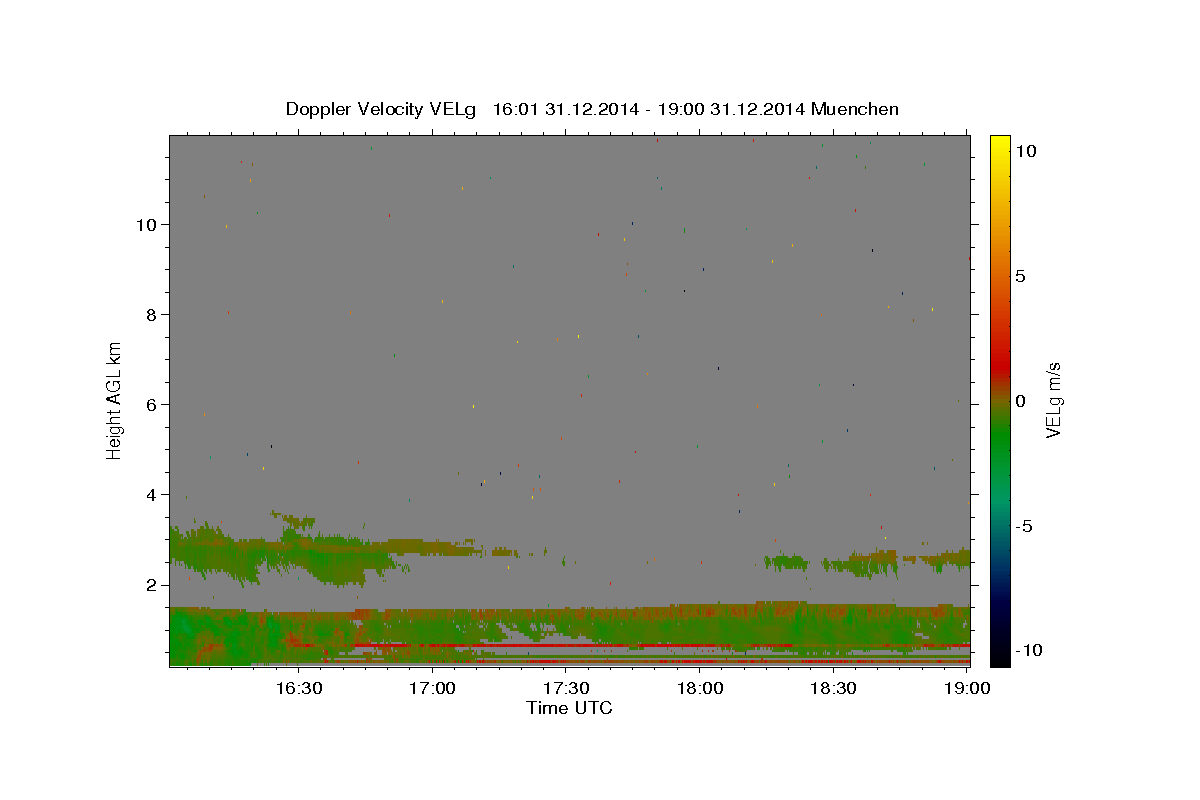
Task: Click the 'VELg m/s' colorbar label
Action: coord(1053,399)
